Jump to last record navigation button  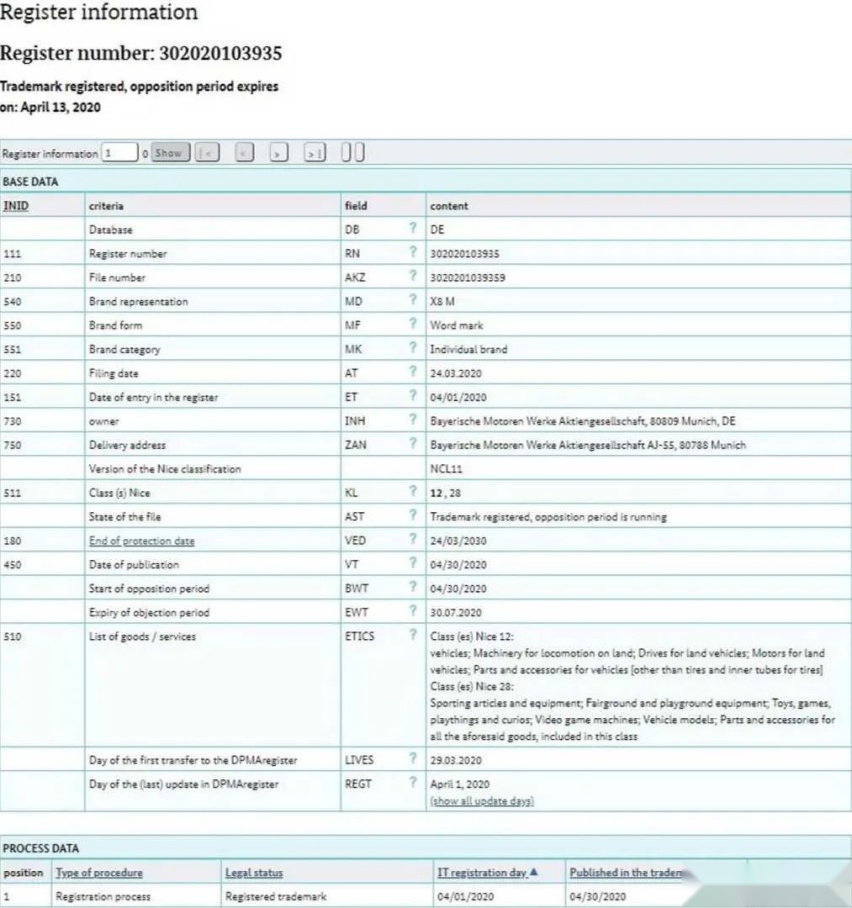[x=315, y=153]
